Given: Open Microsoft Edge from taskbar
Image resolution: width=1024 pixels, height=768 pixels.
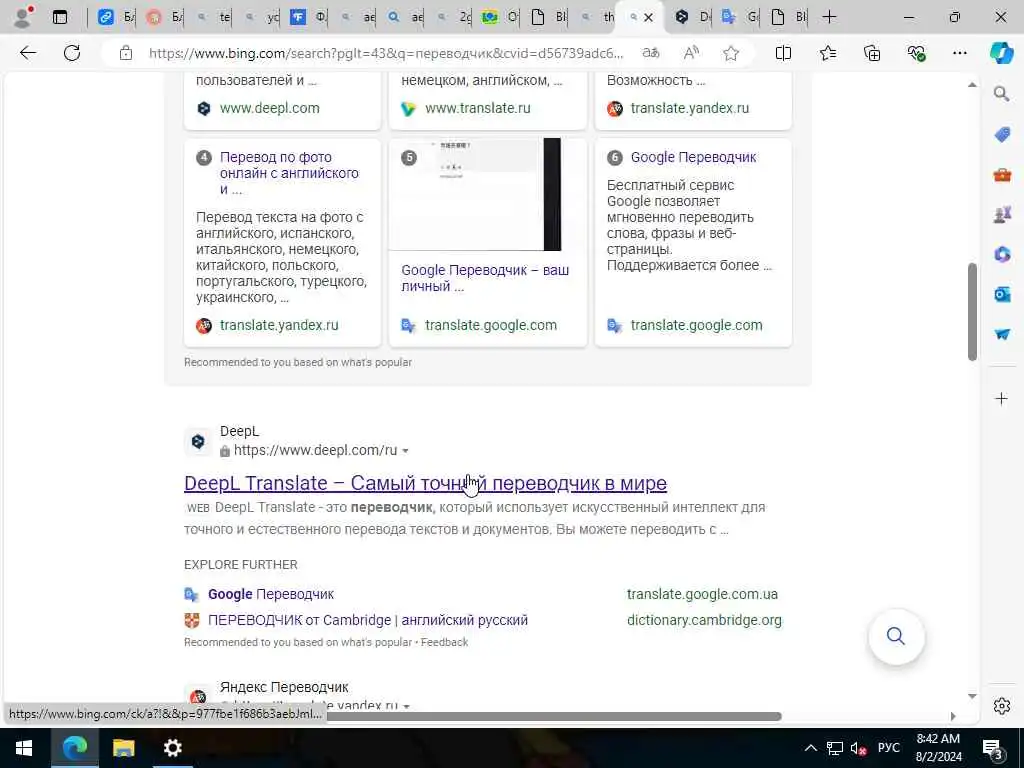Looking at the screenshot, I should [74, 748].
